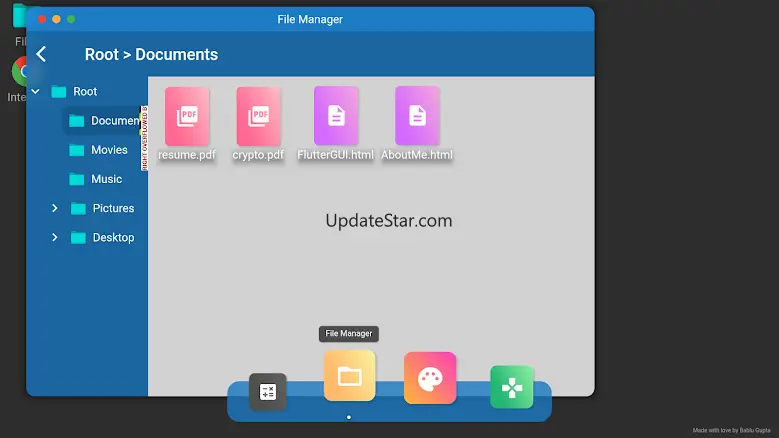
Task: Open the Chrome icon on desktop
Action: coord(20,71)
